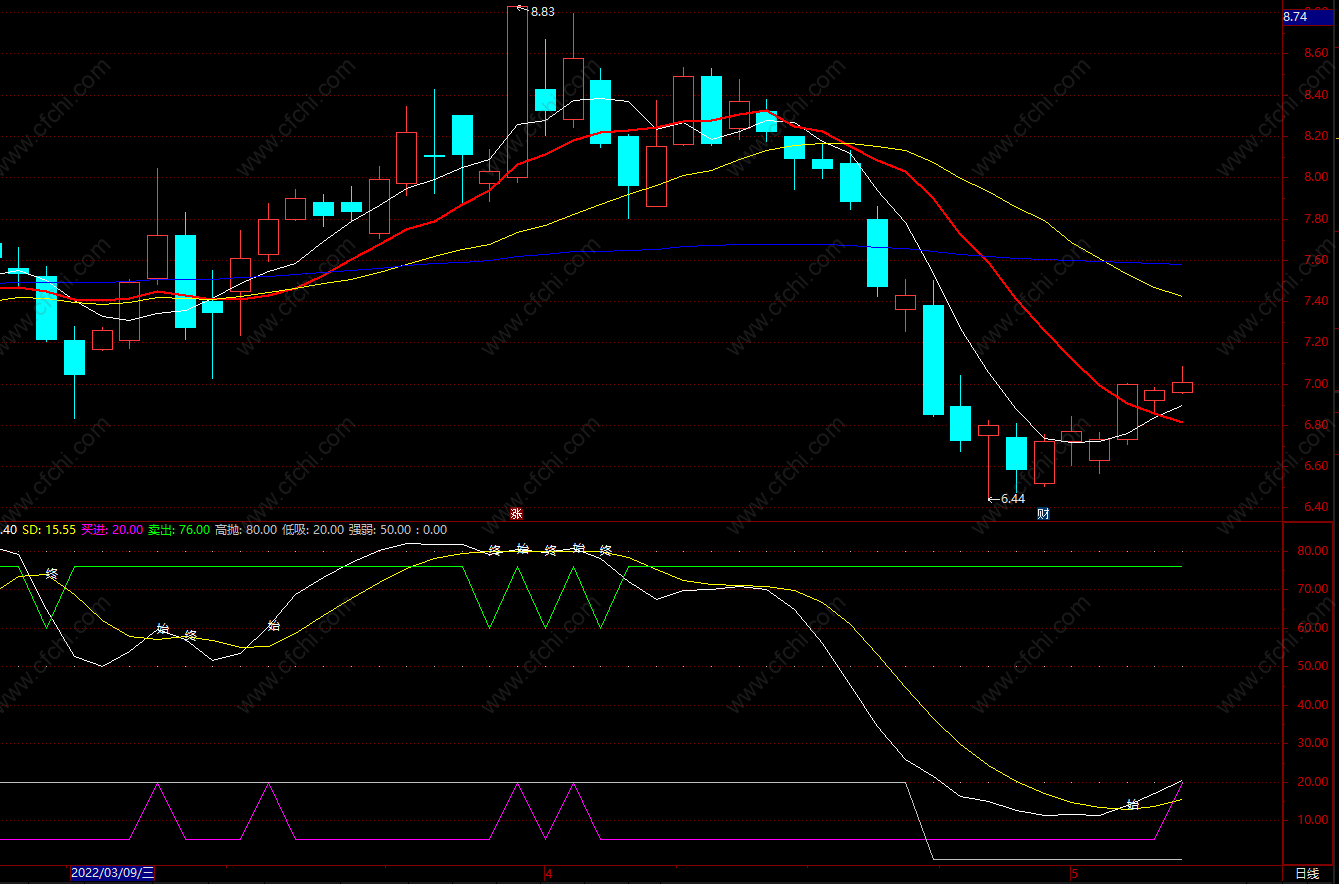Click the 低吸: 20.00 indicator label

click(313, 530)
